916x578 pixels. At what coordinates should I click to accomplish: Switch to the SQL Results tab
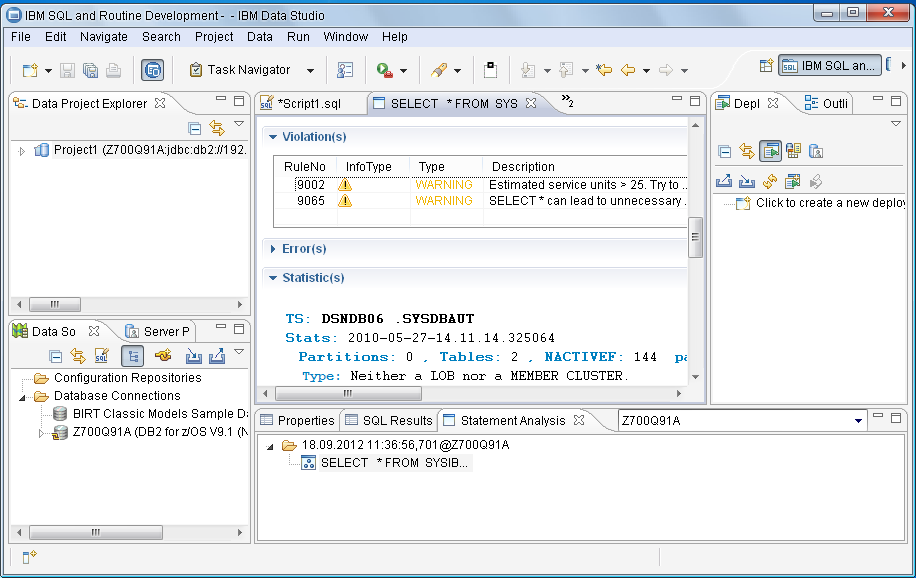(x=388, y=421)
